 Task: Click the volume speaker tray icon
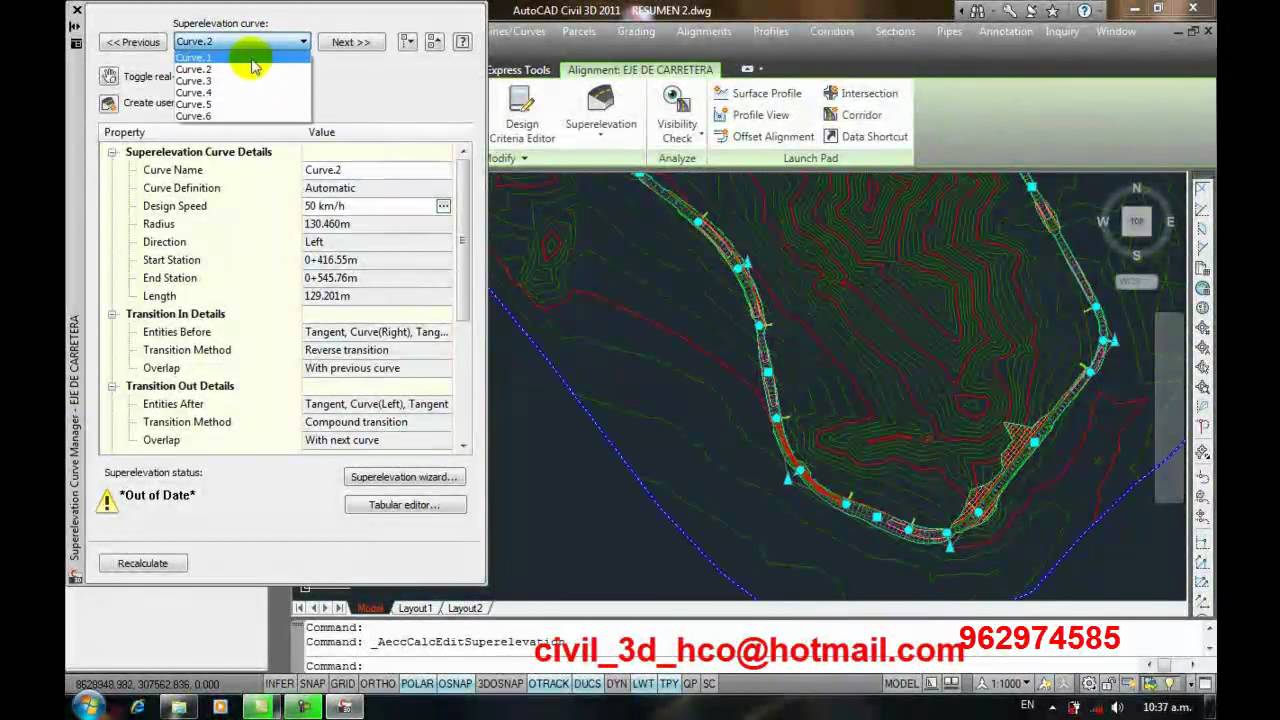tap(1117, 707)
